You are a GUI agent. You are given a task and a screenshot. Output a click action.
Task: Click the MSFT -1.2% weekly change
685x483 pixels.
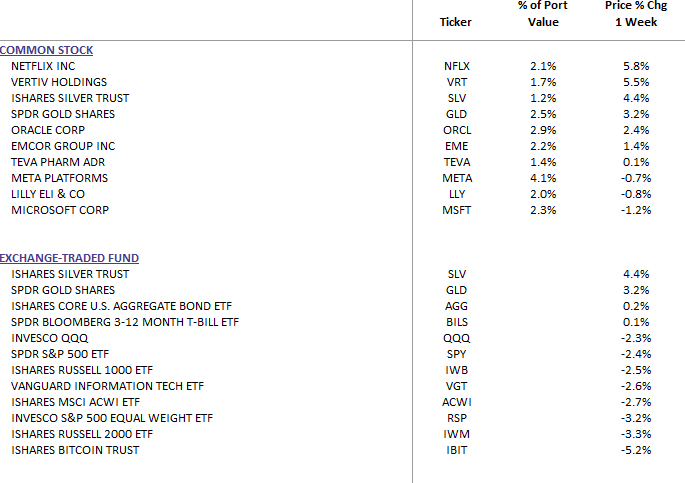tap(635, 210)
